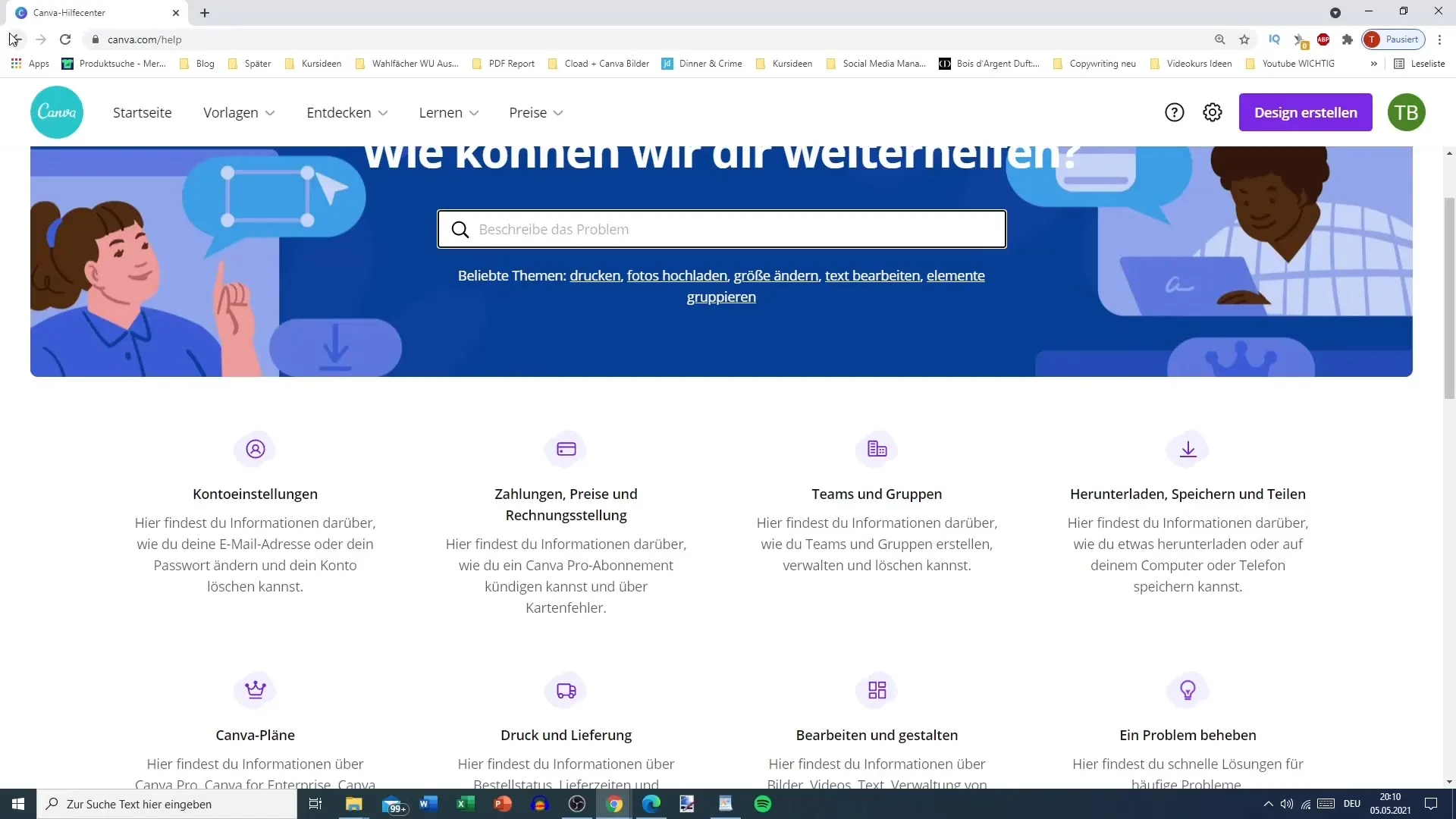Reload the page in Chrome

pyautogui.click(x=65, y=39)
